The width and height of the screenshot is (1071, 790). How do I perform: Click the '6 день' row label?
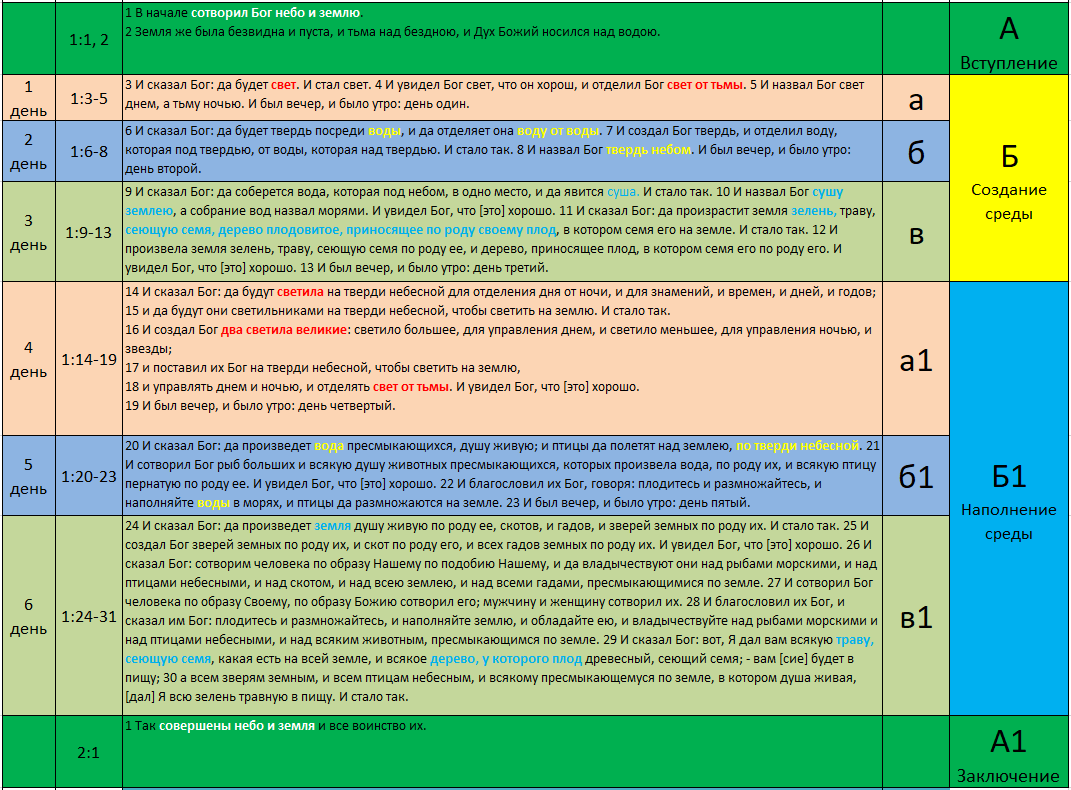[x=28, y=616]
